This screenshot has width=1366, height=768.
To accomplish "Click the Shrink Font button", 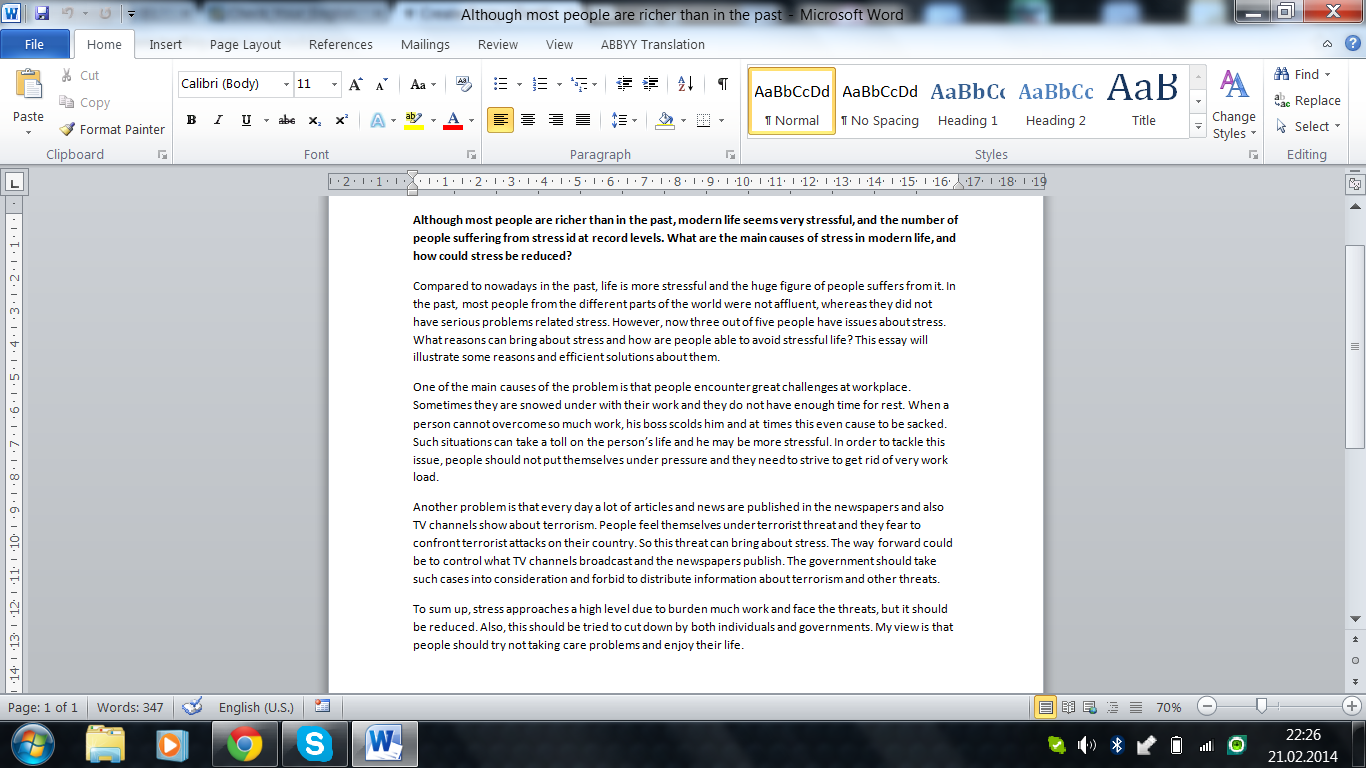I will 381,84.
